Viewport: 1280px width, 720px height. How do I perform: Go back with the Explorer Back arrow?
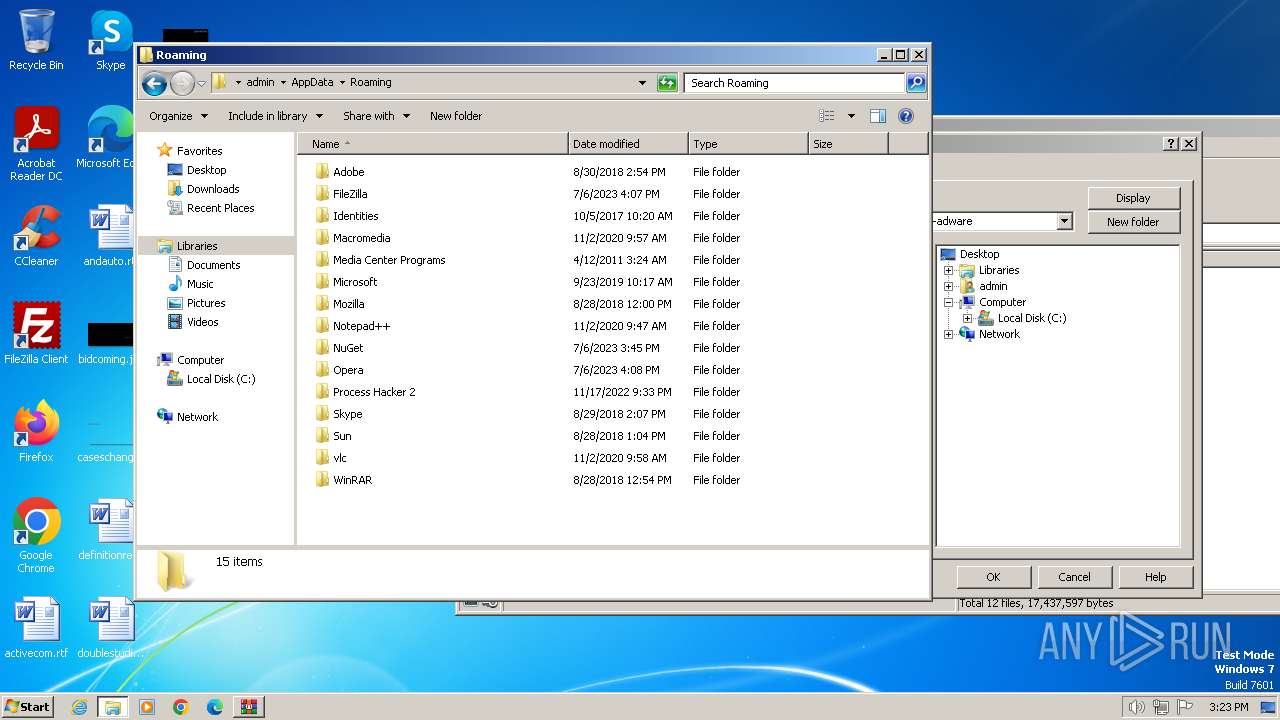coord(154,83)
